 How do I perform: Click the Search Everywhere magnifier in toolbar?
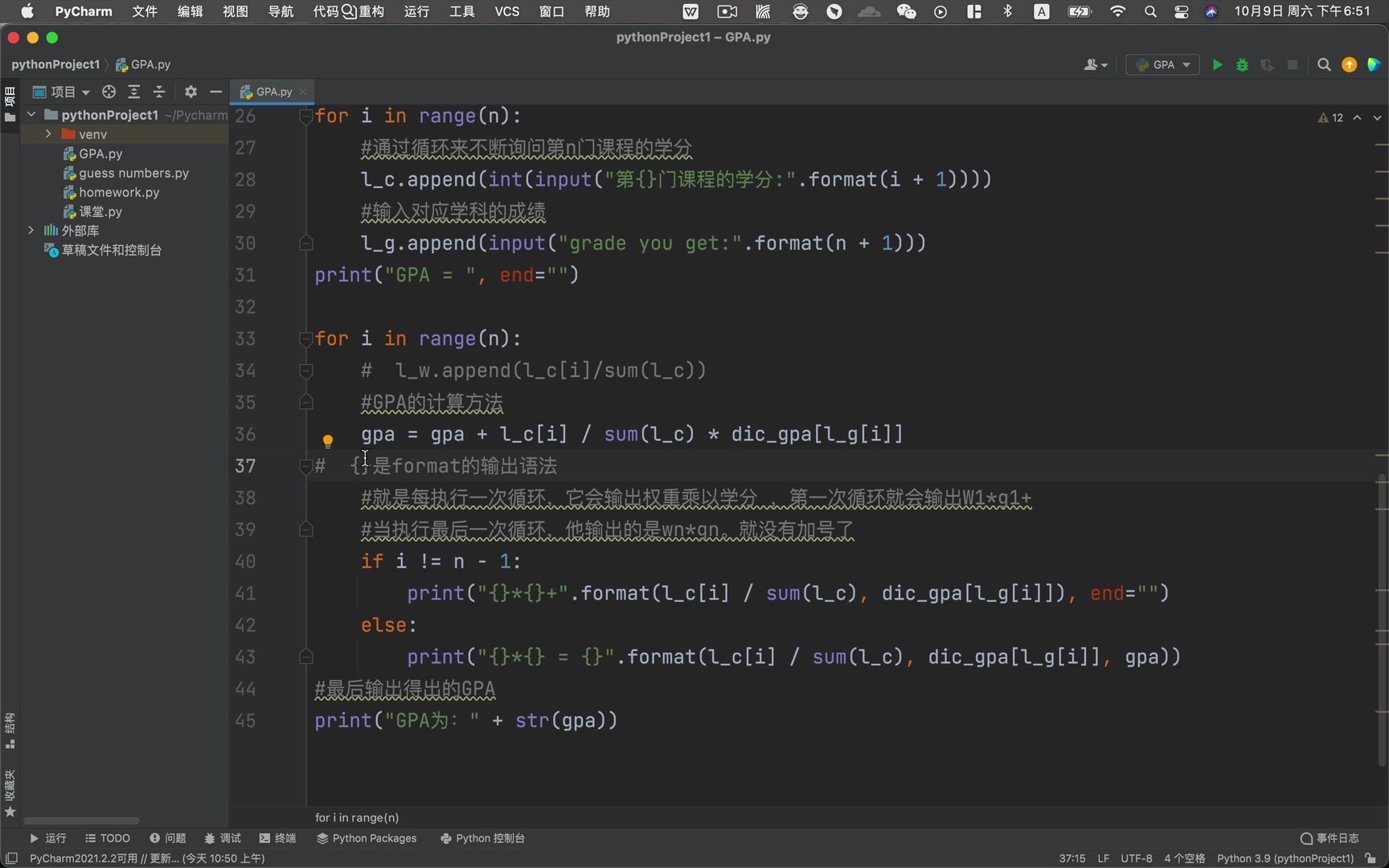[x=1324, y=65]
